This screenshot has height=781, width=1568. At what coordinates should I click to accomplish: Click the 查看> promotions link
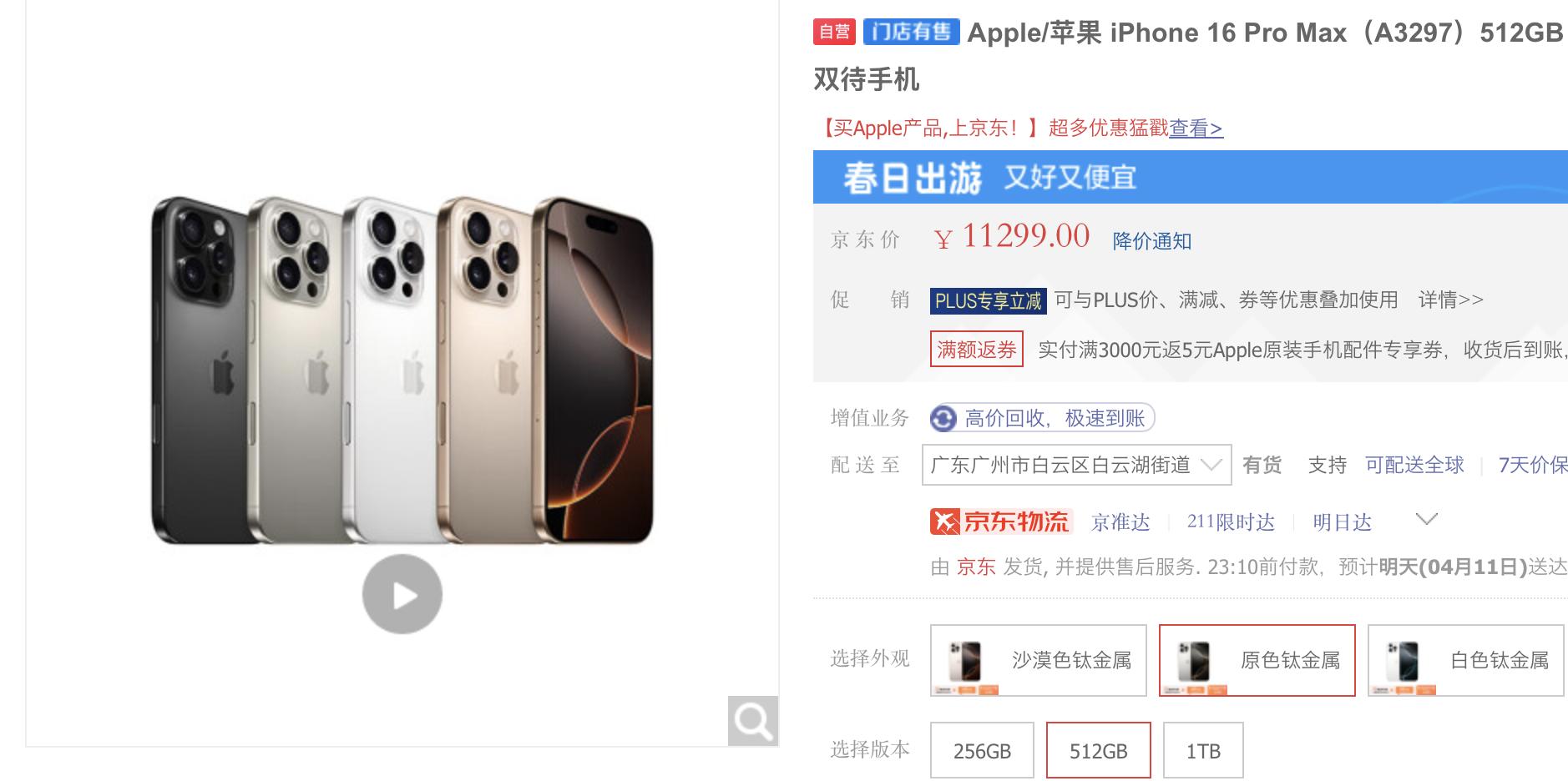[x=1196, y=128]
